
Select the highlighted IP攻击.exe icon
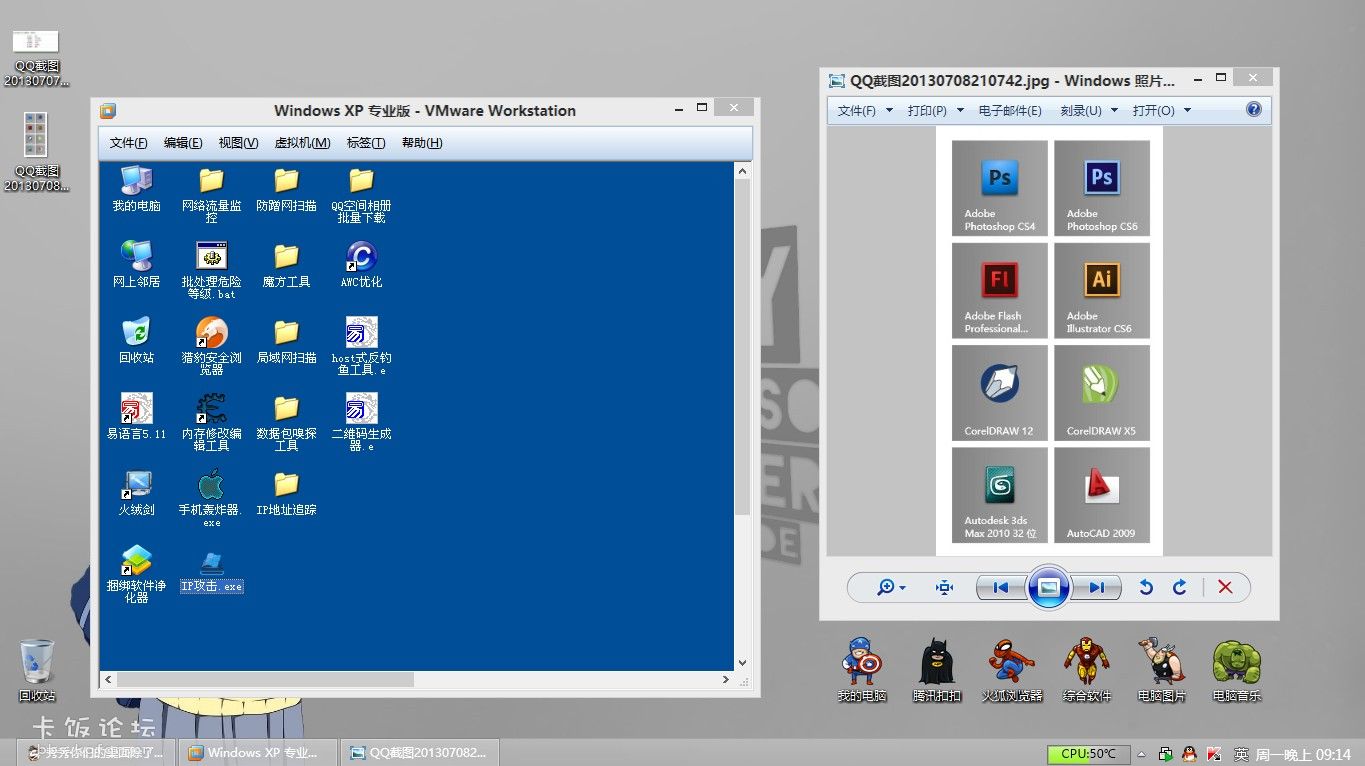pos(211,570)
